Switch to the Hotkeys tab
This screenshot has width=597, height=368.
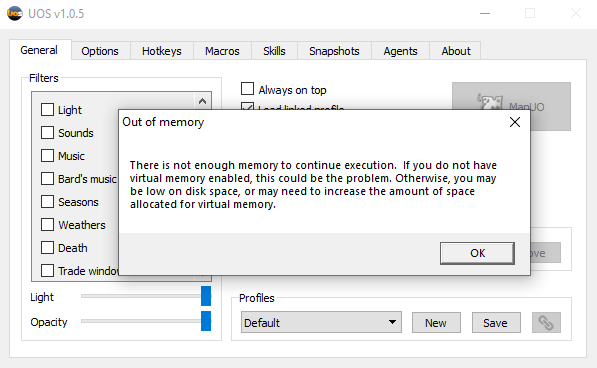tap(162, 51)
